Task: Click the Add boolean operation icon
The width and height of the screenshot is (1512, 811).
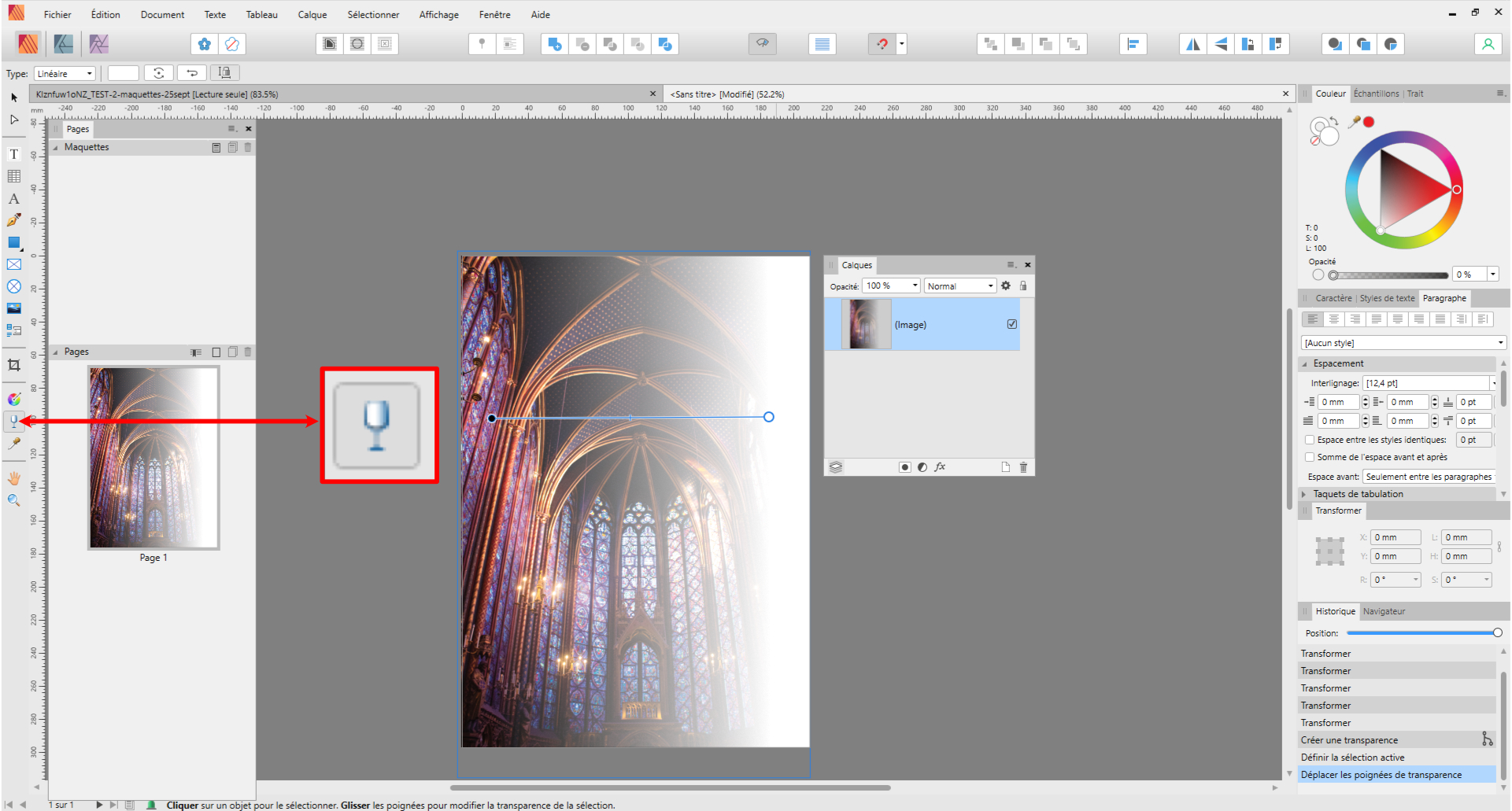Action: pos(555,44)
